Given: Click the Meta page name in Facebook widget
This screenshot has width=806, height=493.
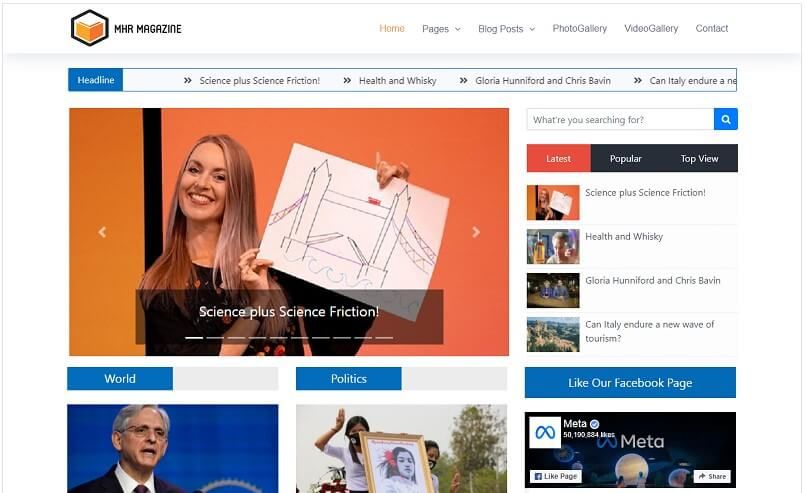Looking at the screenshot, I should pos(575,424).
